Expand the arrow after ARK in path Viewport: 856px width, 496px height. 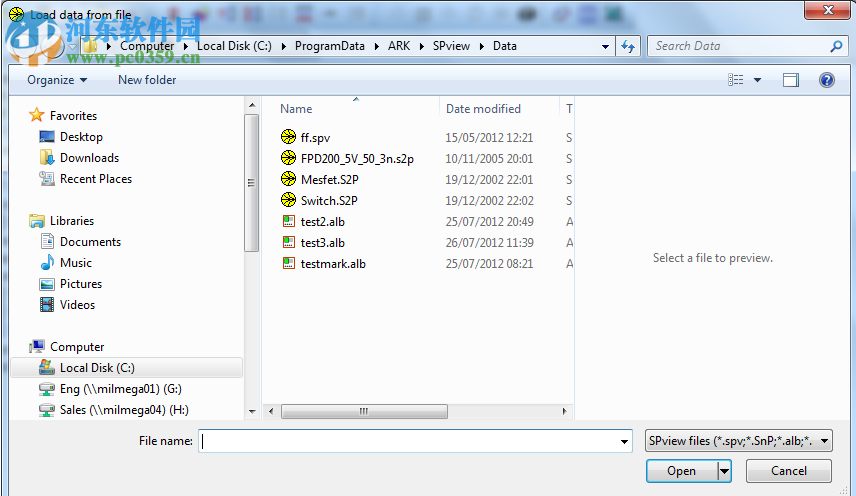click(421, 46)
